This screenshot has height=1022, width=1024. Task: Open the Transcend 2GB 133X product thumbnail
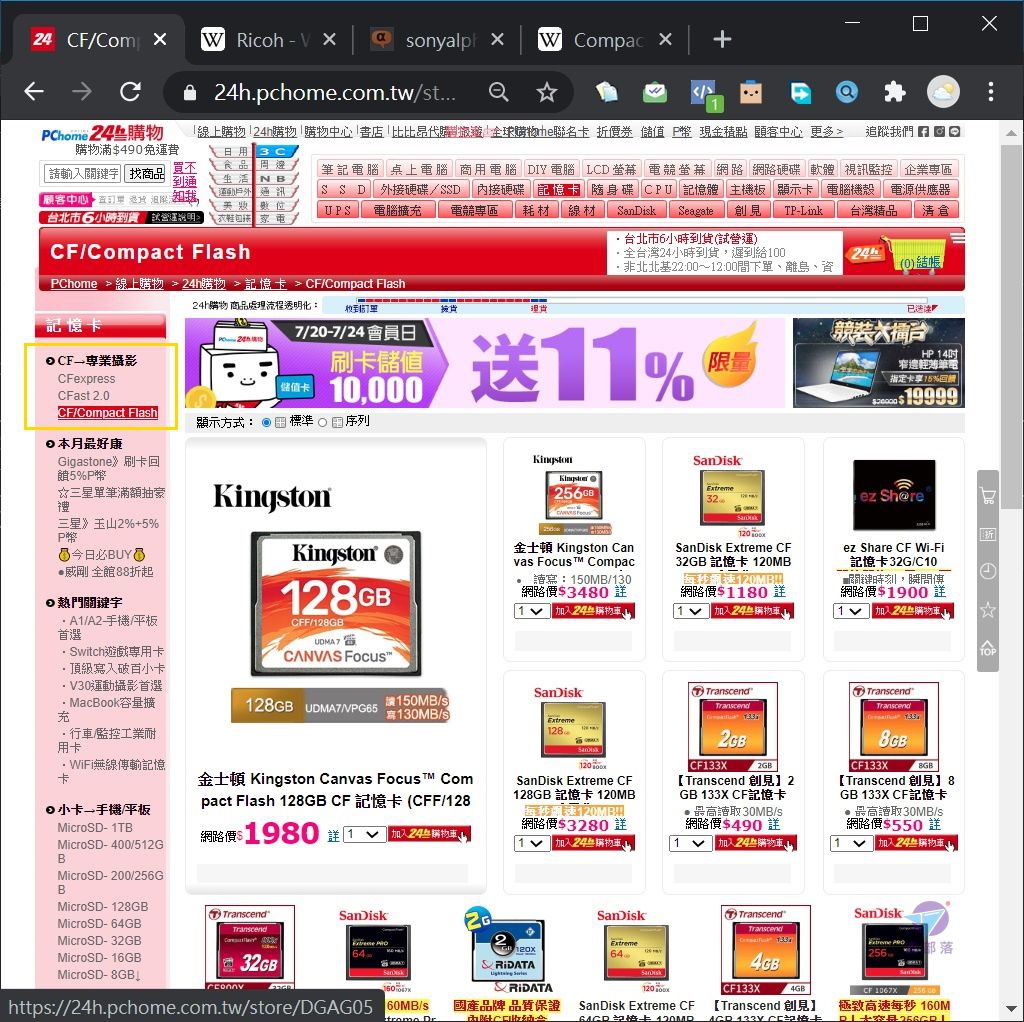pos(733,727)
